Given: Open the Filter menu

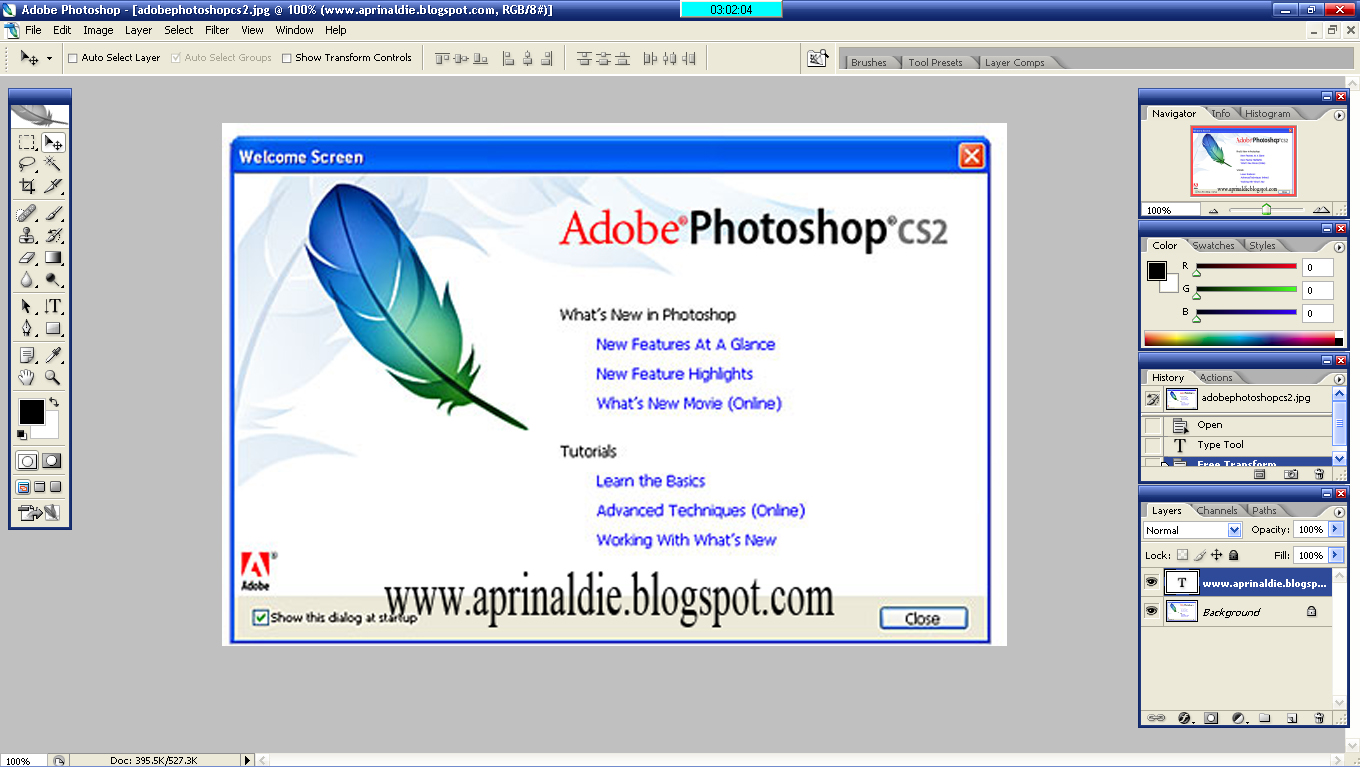Looking at the screenshot, I should pos(217,30).
